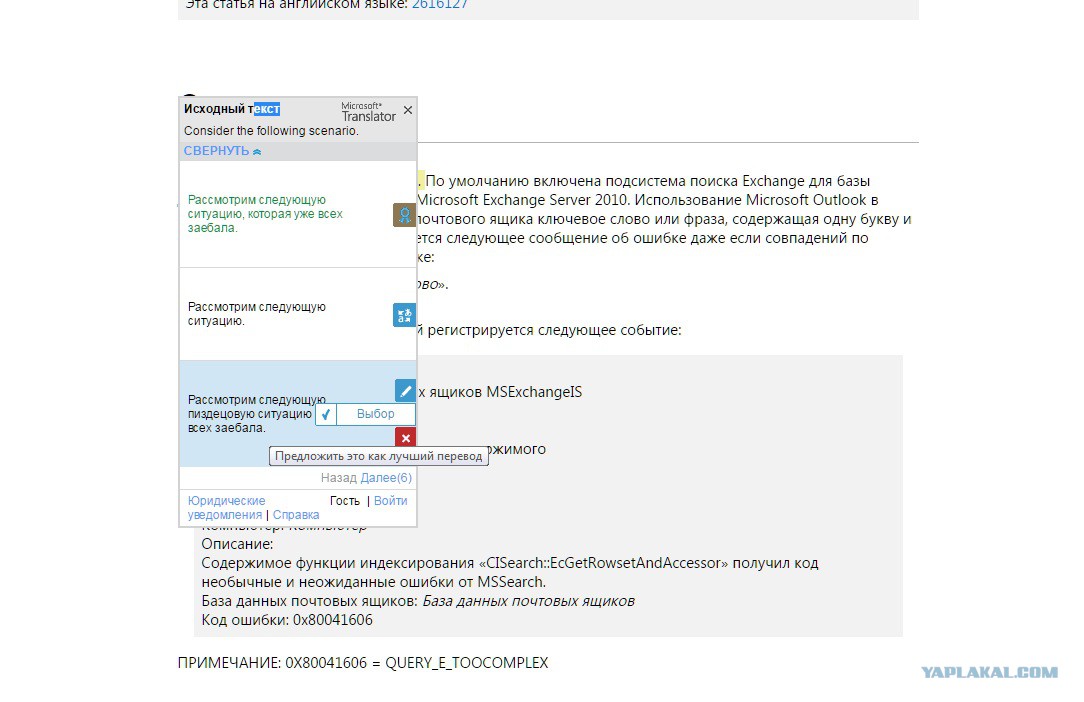This screenshot has height=702, width=1084.
Task: Click the source text 'Consider the following scenario.'
Action: [271, 131]
